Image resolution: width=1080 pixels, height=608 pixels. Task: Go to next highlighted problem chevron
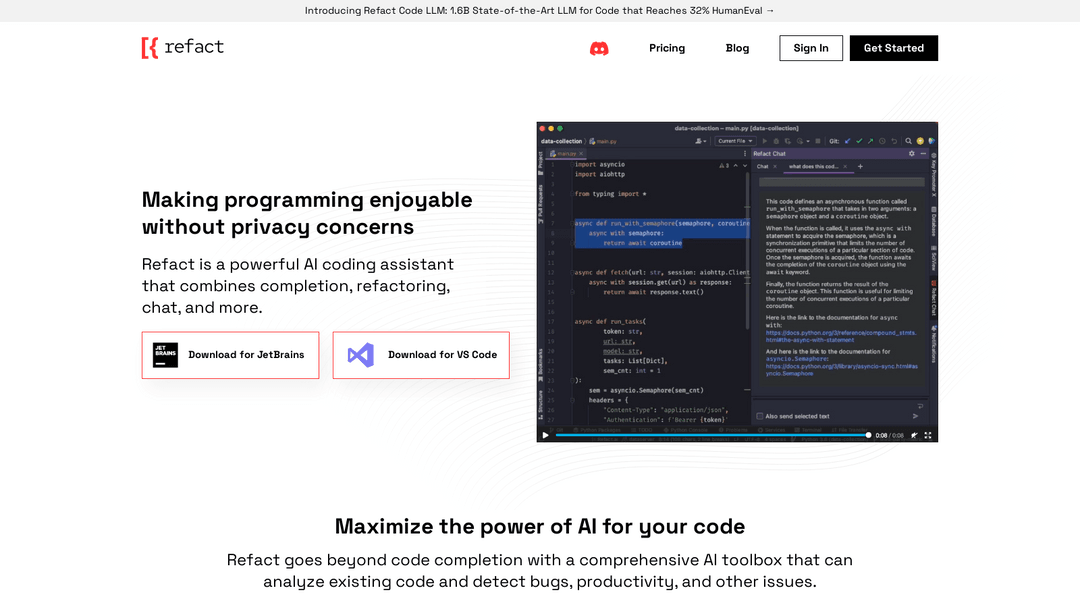(x=745, y=165)
